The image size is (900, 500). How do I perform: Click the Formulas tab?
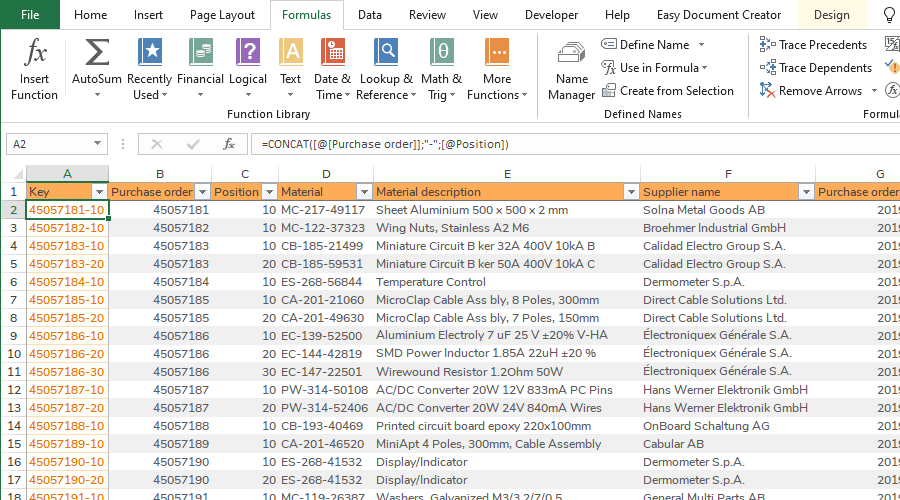[307, 15]
